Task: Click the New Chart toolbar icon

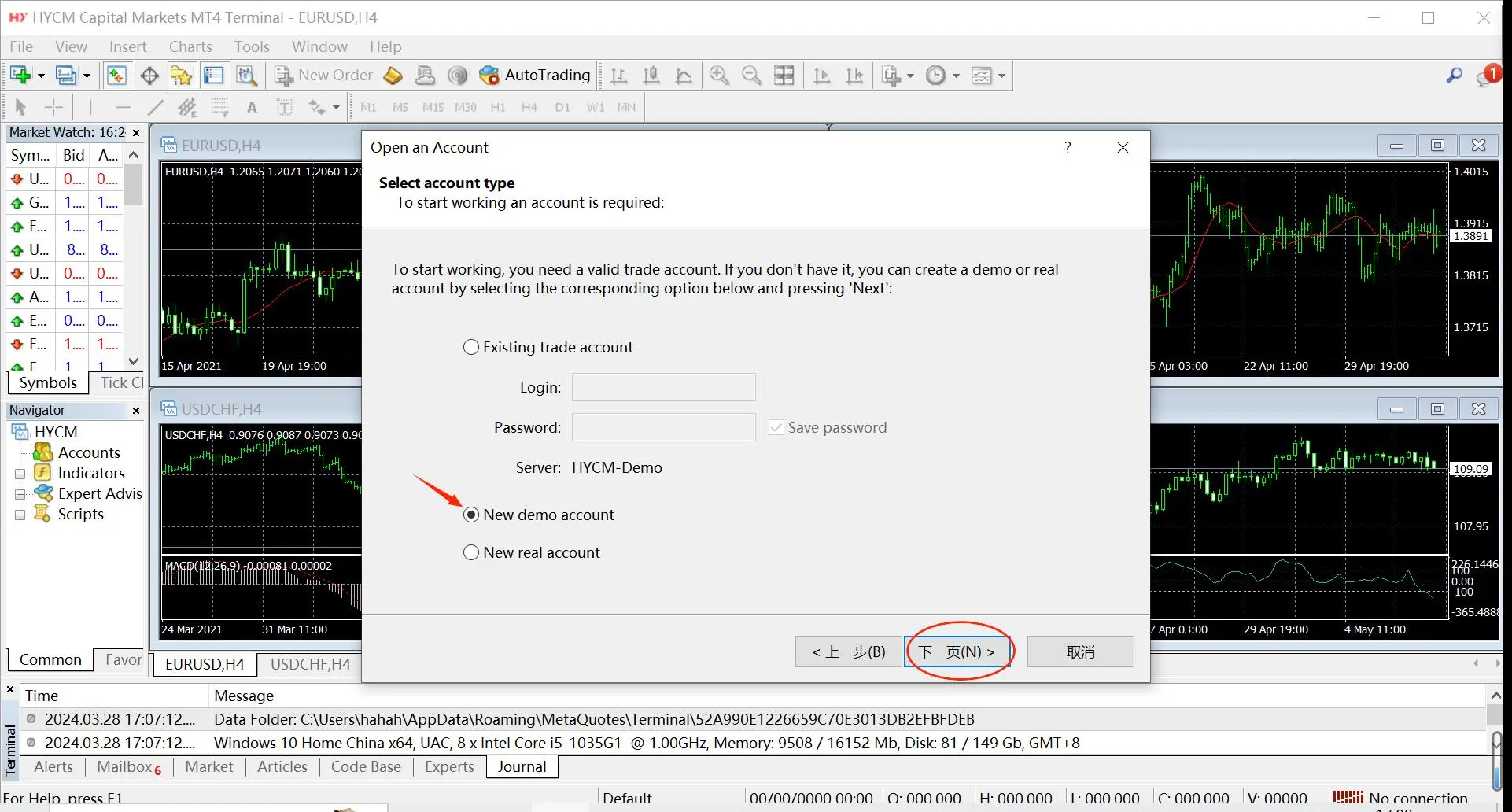Action: [x=20, y=76]
